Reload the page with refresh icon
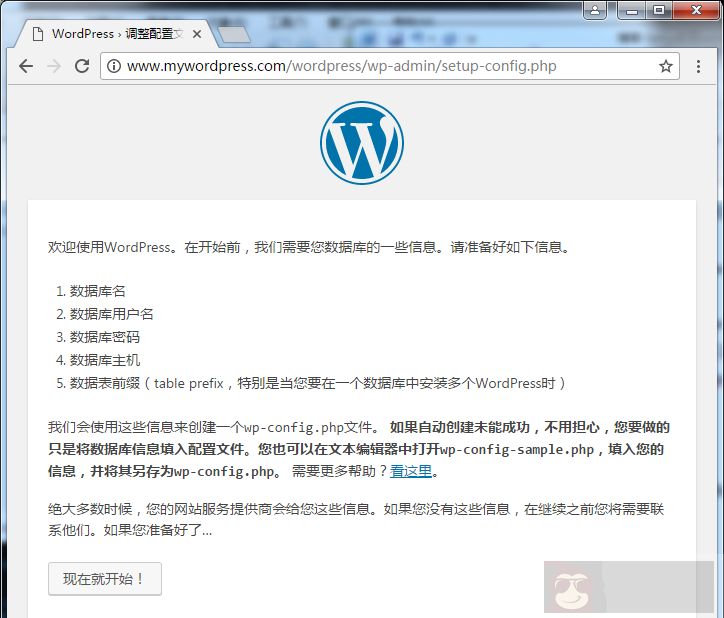 pyautogui.click(x=82, y=67)
